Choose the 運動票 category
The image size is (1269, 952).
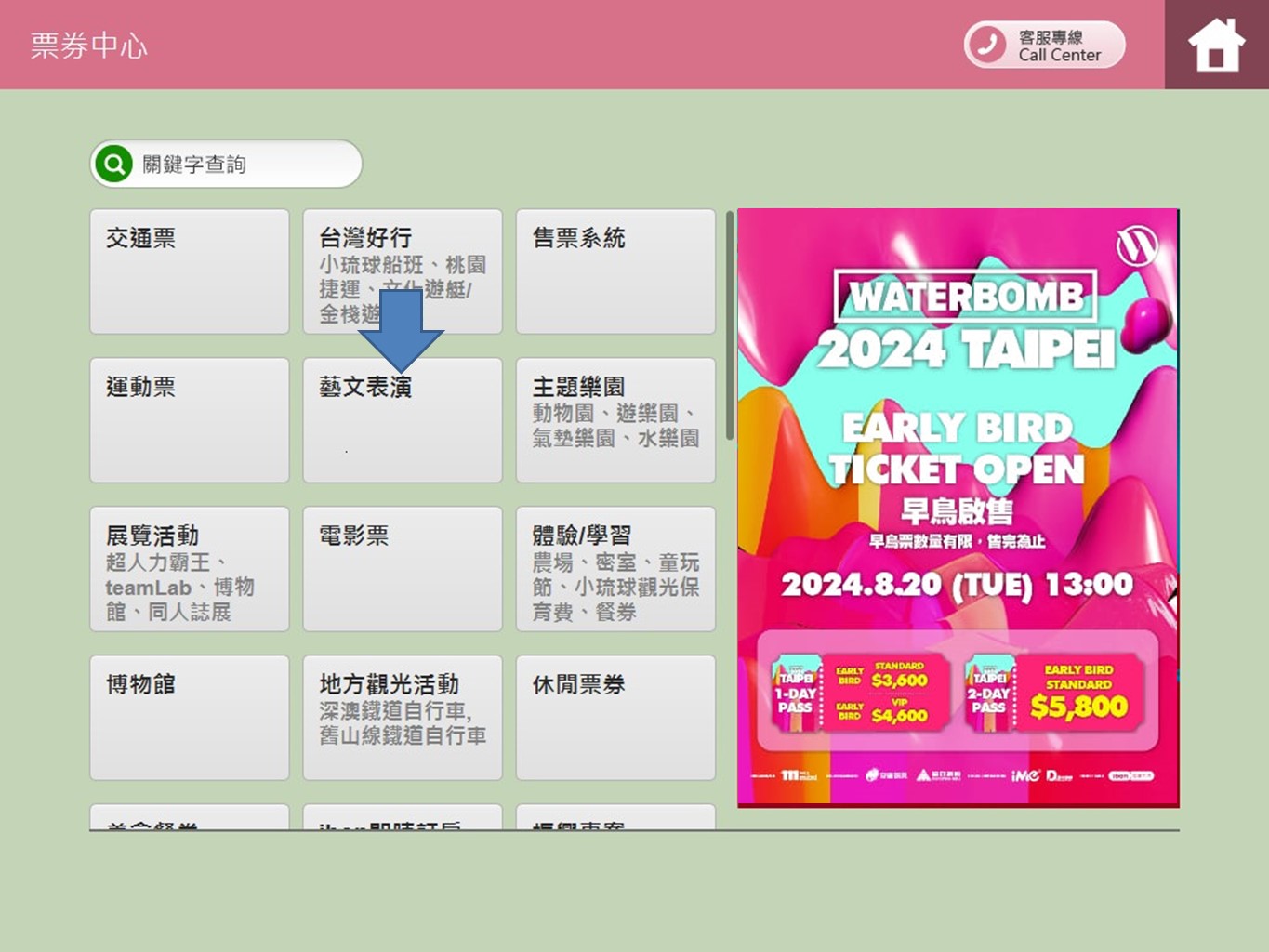pyautogui.click(x=190, y=420)
